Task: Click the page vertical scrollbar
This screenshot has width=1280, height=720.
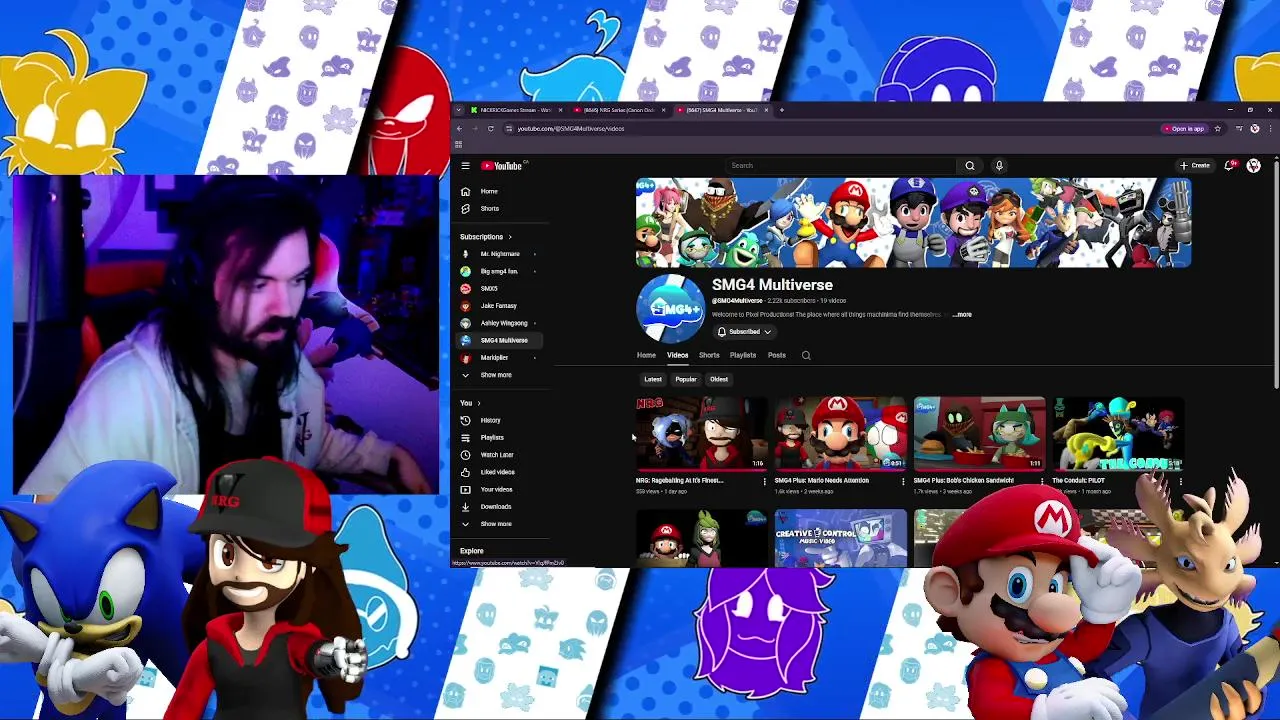Action: point(1276,275)
